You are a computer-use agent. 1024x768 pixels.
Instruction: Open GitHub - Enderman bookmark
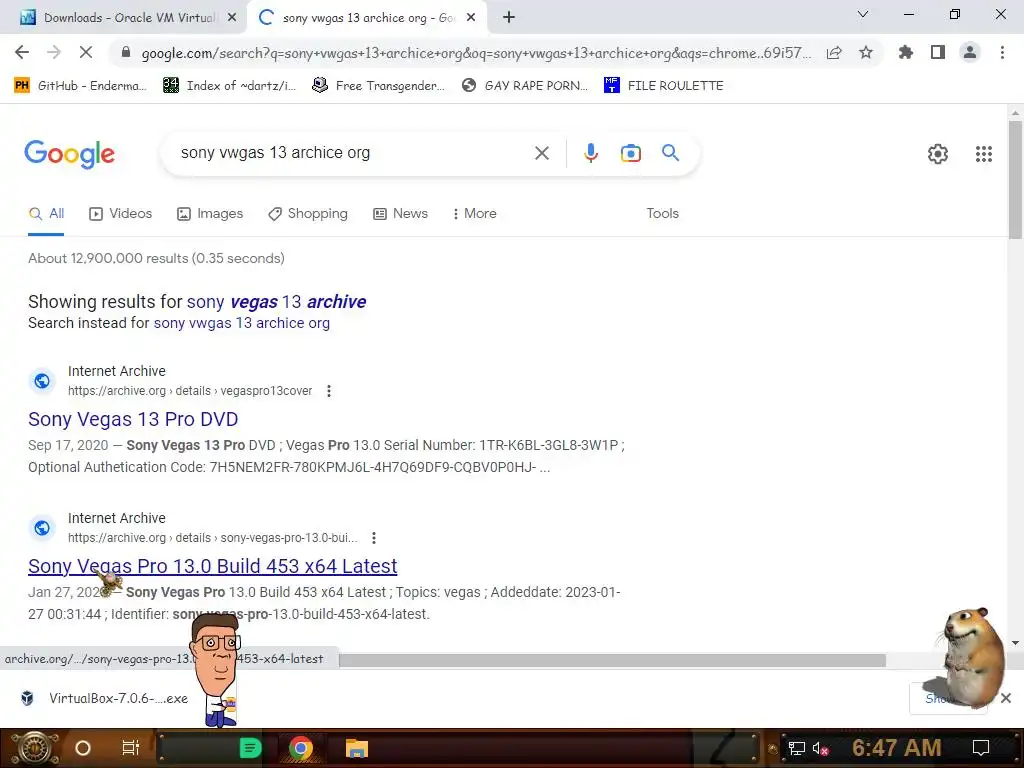[80, 86]
